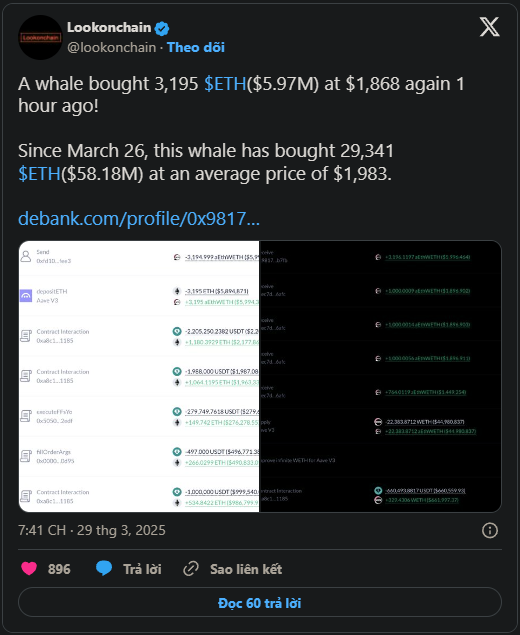Image resolution: width=520 pixels, height=635 pixels.
Task: Follow Lookonchain via Theo dõi
Action: pos(196,47)
